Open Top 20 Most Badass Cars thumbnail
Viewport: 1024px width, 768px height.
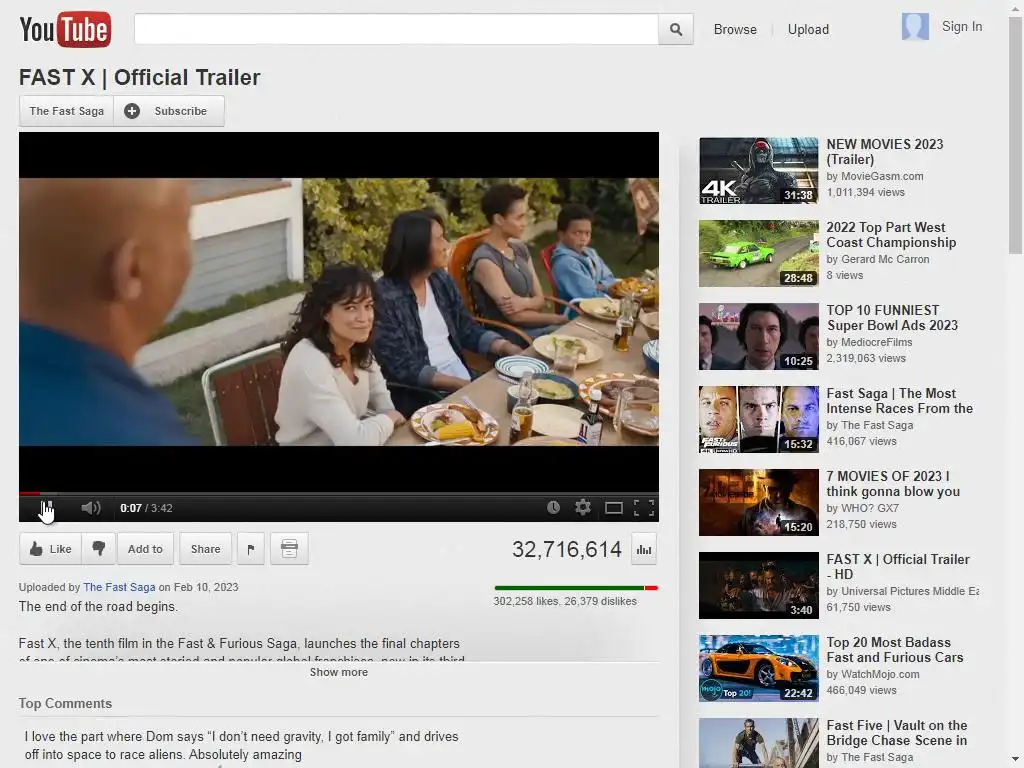758,668
